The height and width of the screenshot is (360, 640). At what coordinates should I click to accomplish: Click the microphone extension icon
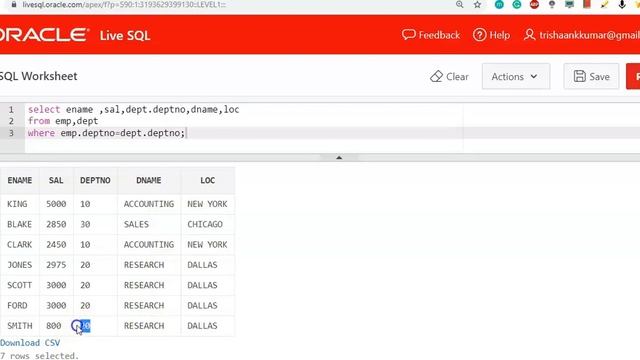click(622, 4)
